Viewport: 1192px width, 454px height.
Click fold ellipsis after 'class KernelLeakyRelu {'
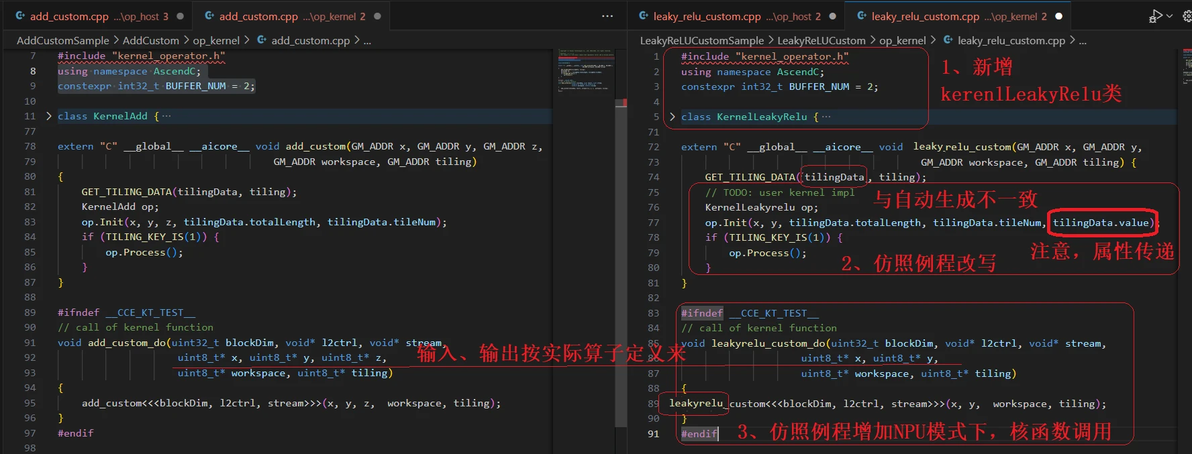826,117
